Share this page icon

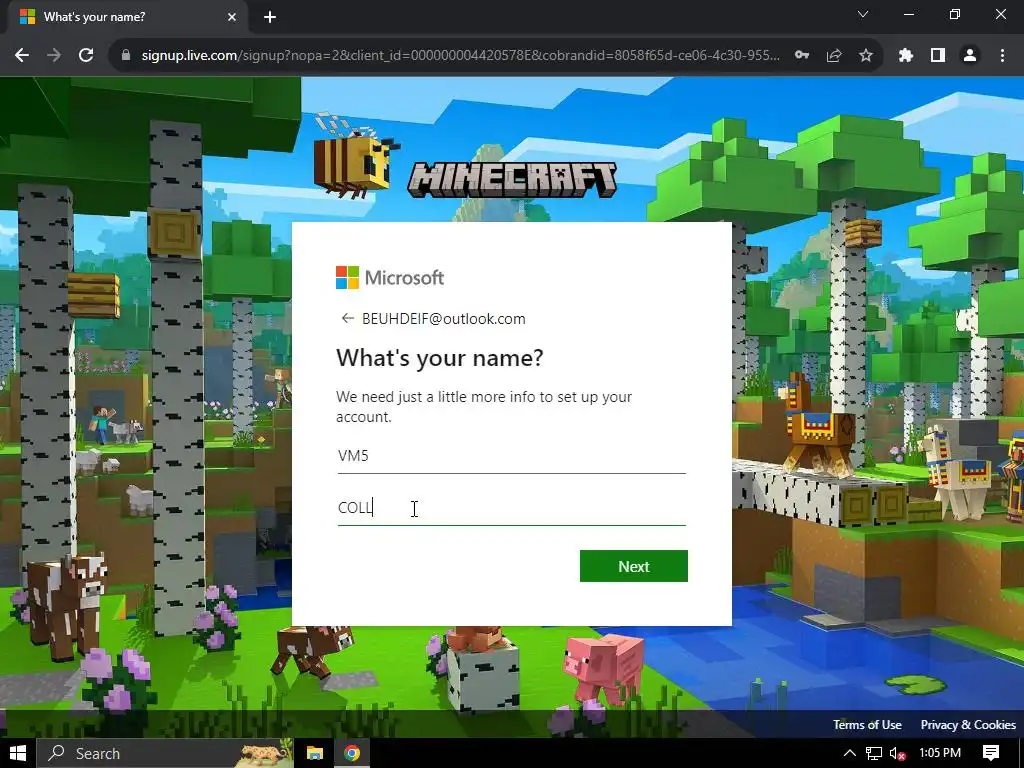coord(834,56)
